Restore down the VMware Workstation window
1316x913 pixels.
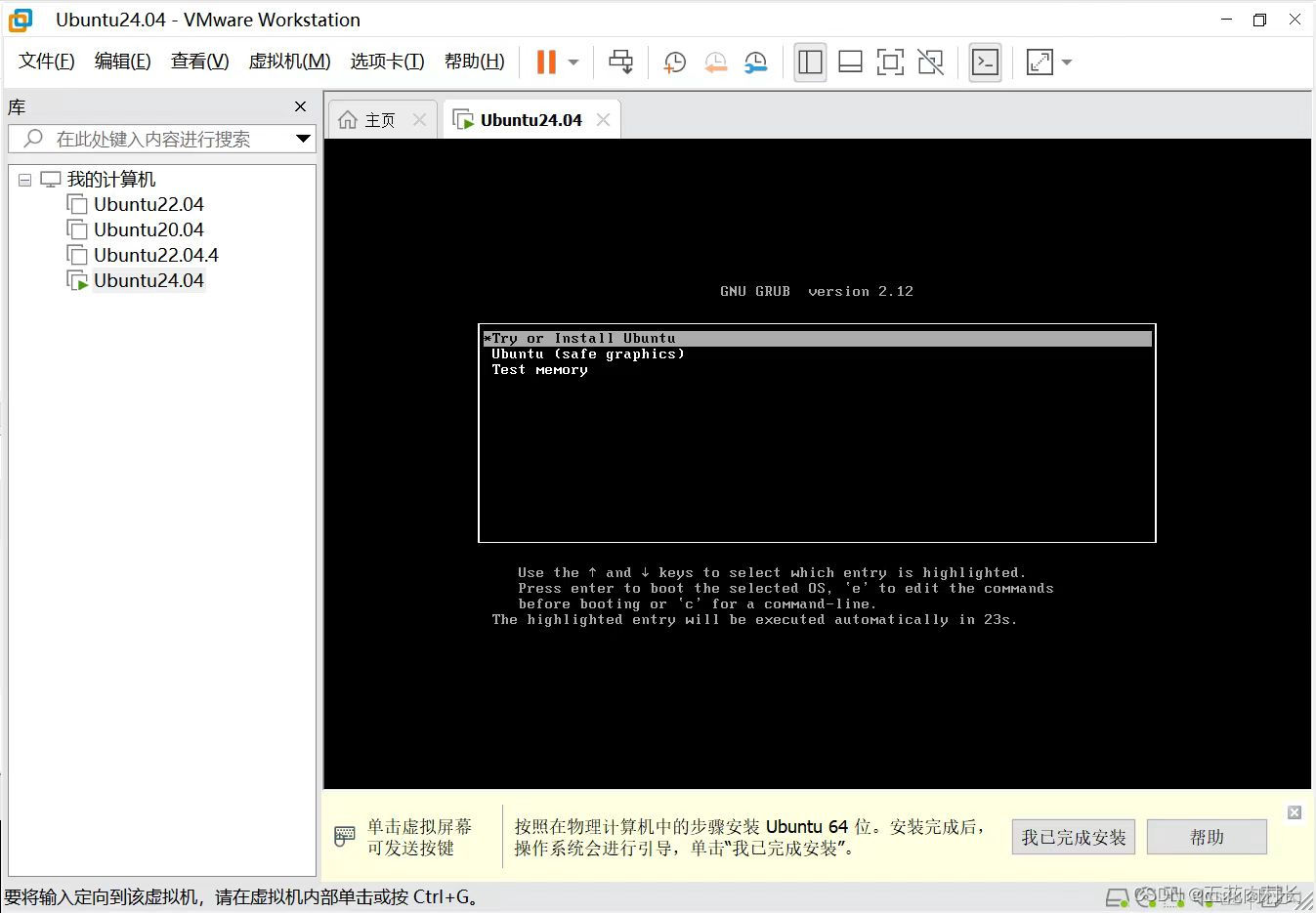[1260, 20]
